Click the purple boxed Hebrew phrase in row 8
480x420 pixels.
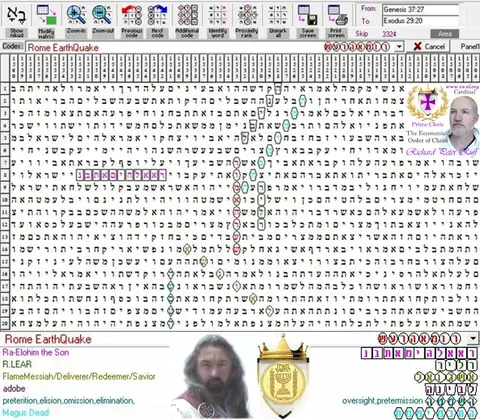click(121, 175)
